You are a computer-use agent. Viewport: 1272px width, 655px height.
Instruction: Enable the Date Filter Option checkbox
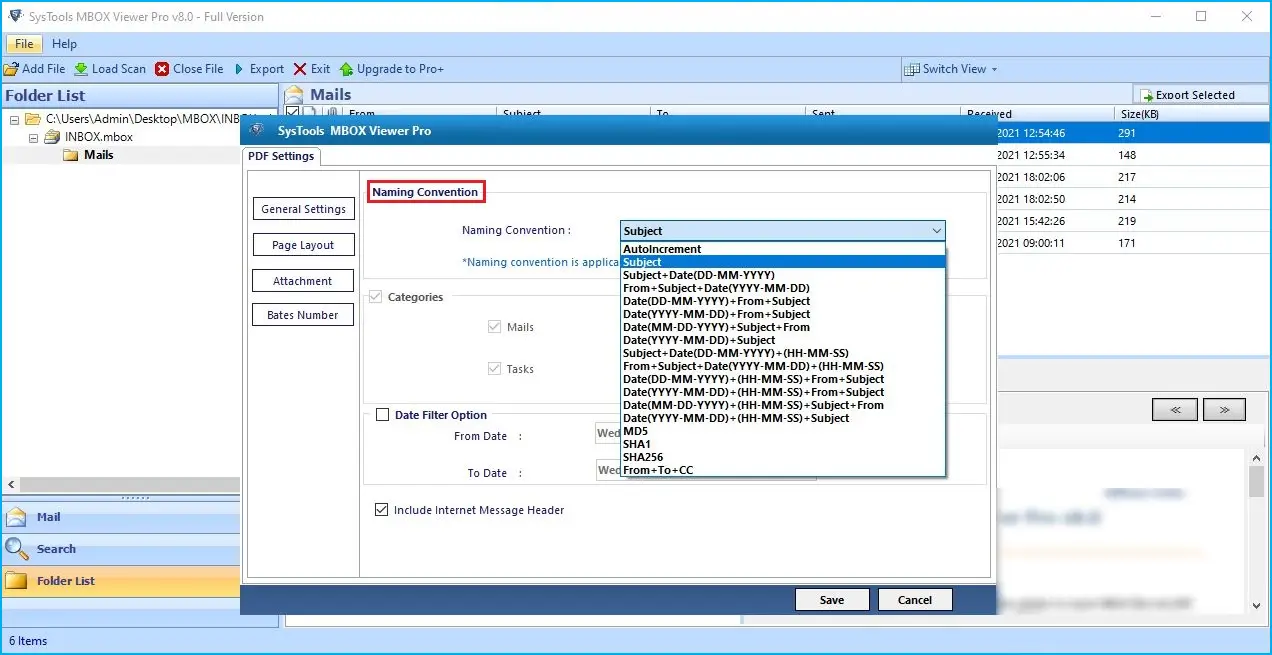pos(384,415)
